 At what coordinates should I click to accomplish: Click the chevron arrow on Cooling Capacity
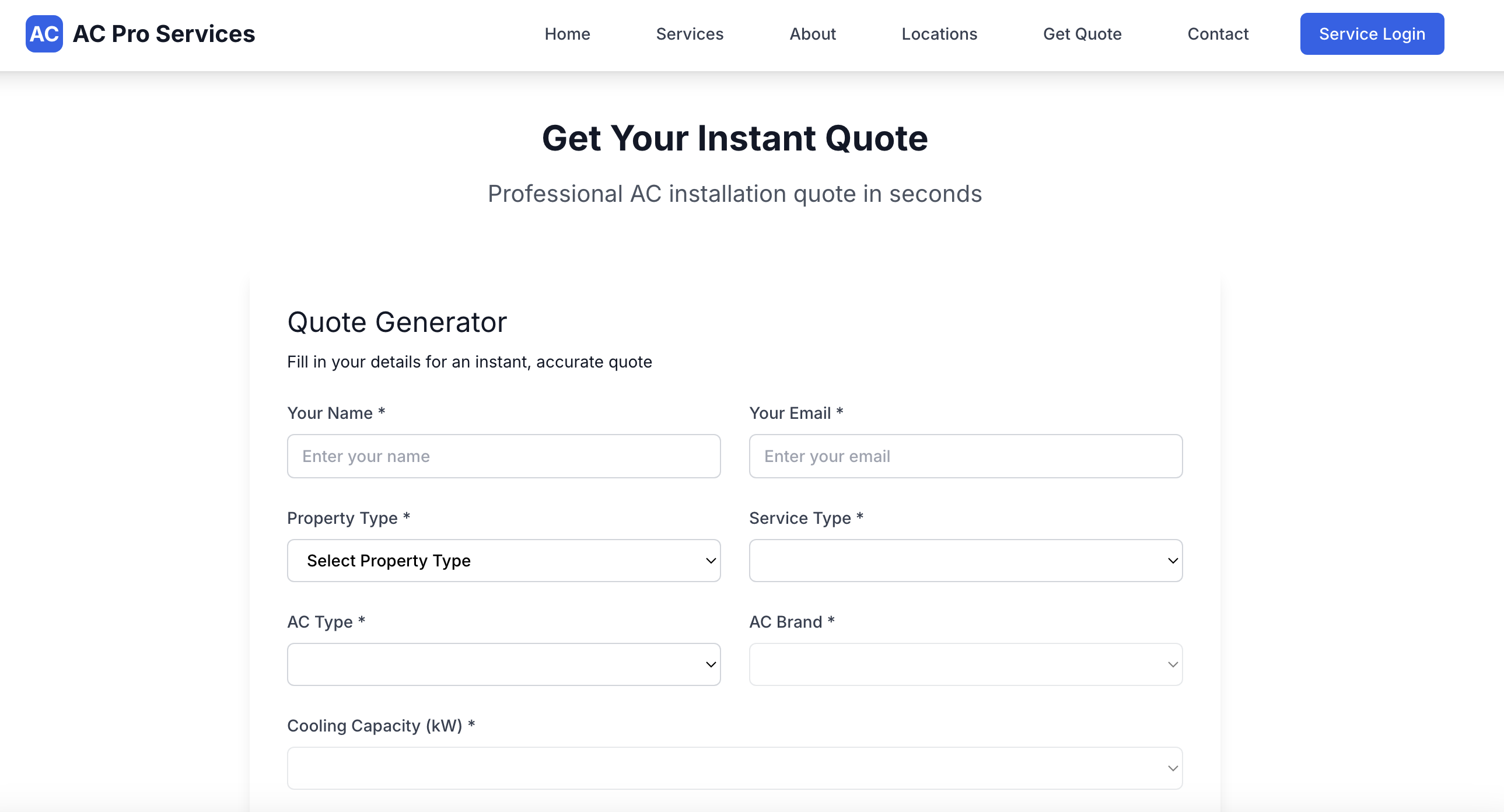[x=1173, y=769]
